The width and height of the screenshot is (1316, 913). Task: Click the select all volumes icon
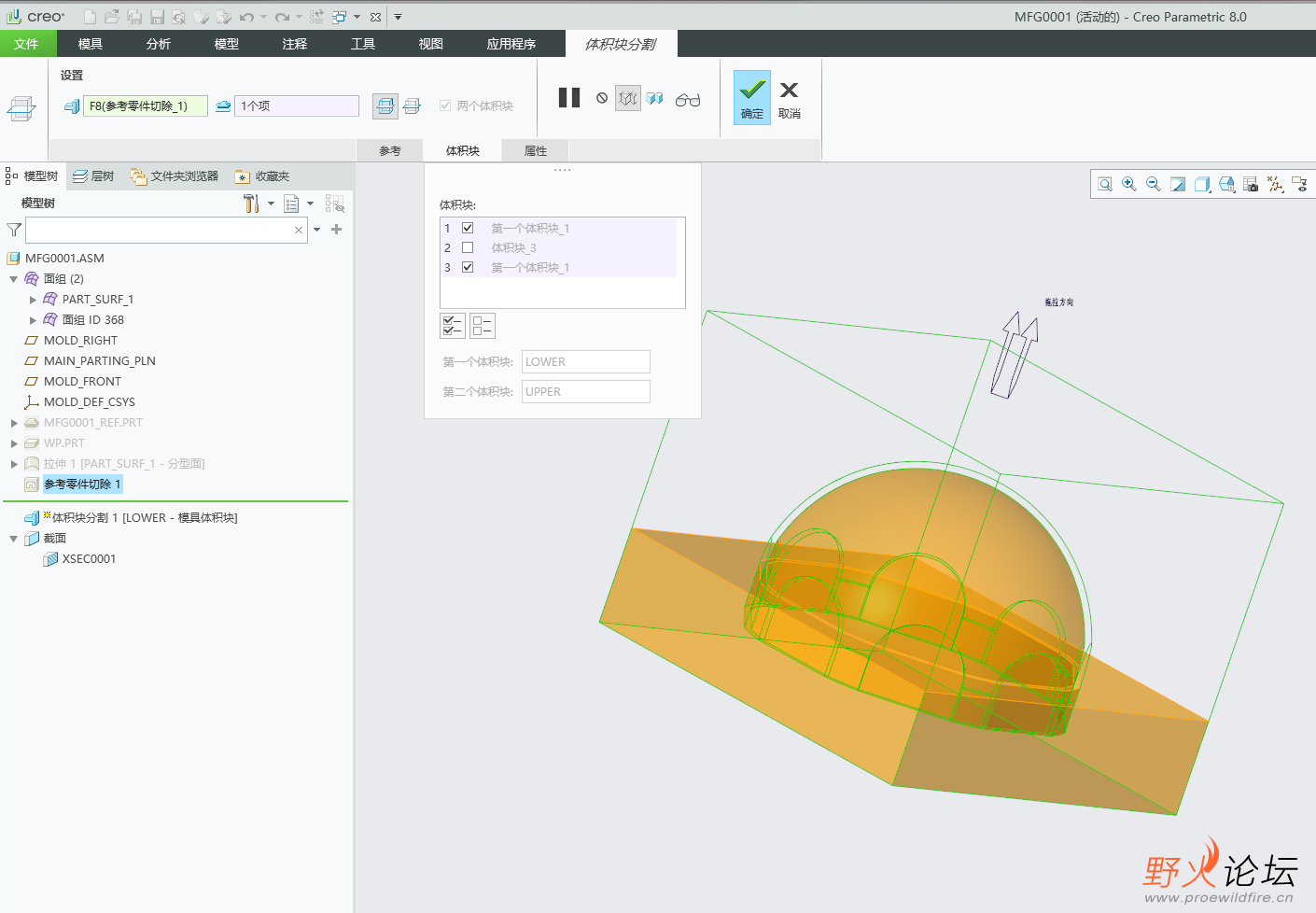453,326
